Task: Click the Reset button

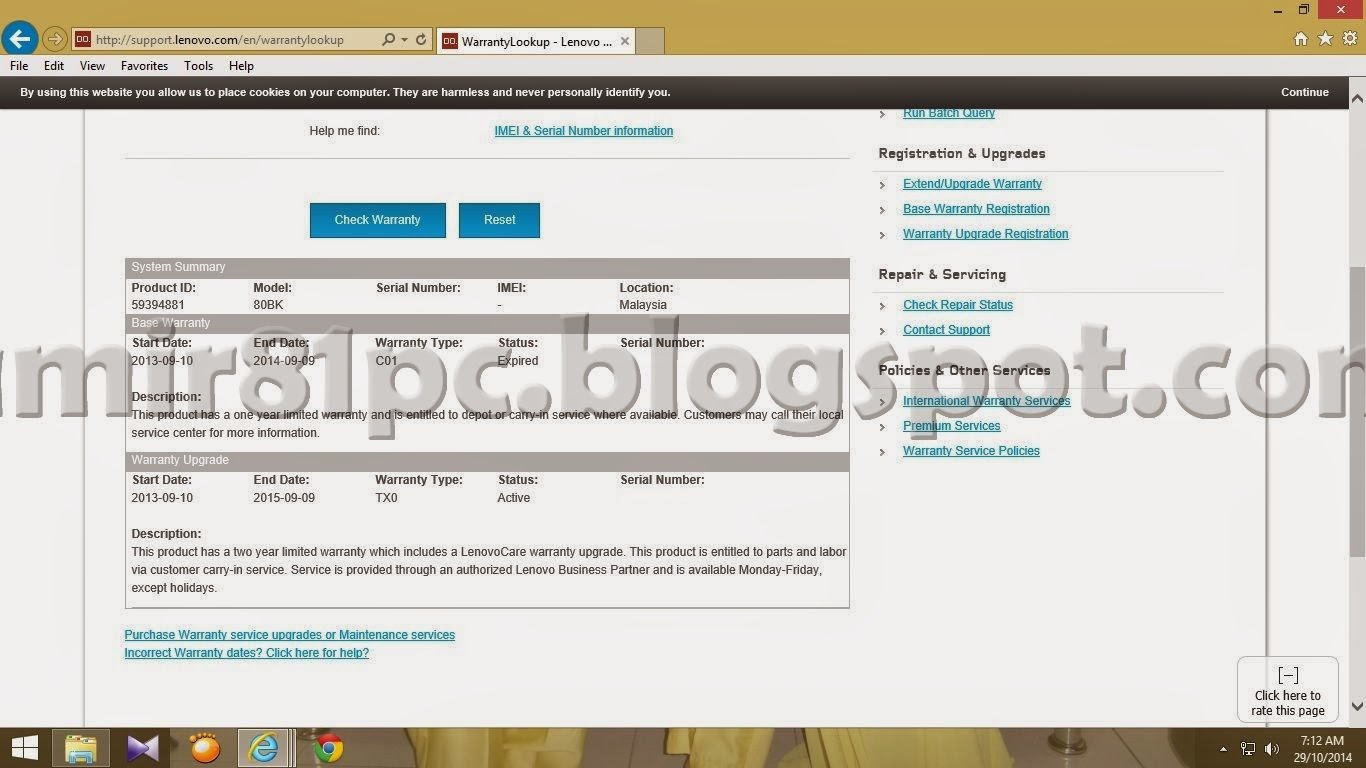Action: click(499, 220)
